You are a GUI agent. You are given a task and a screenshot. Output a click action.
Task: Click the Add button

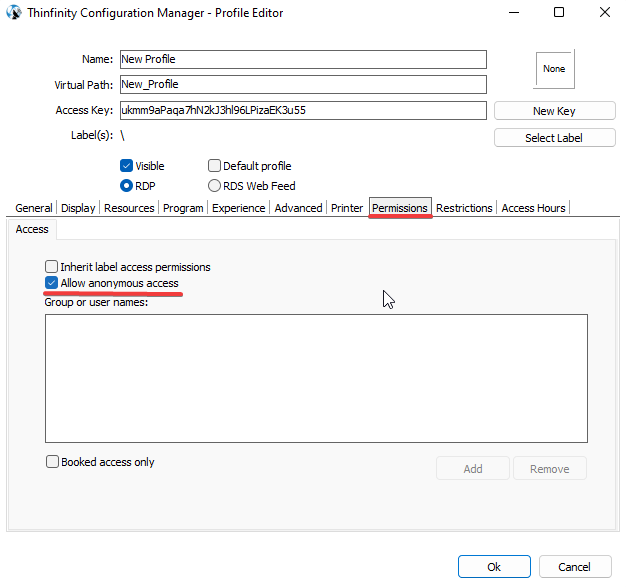pyautogui.click(x=473, y=468)
